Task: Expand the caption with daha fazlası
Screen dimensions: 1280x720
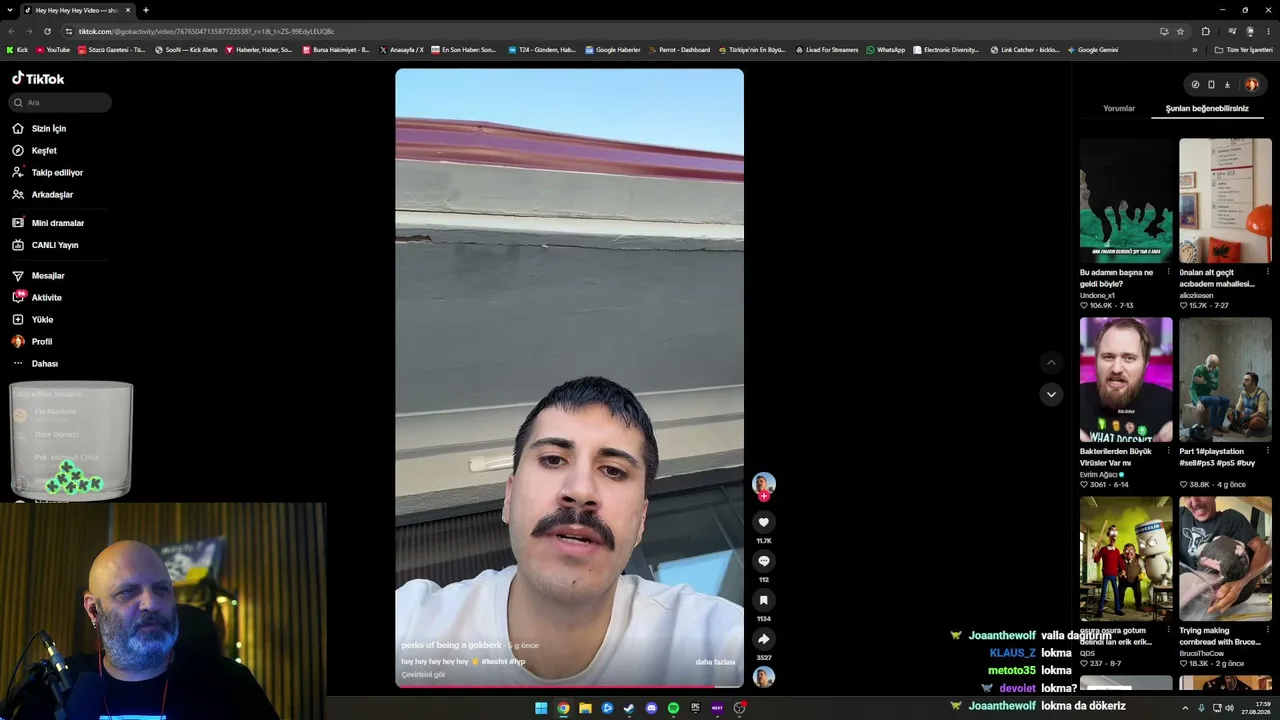Action: (x=715, y=662)
